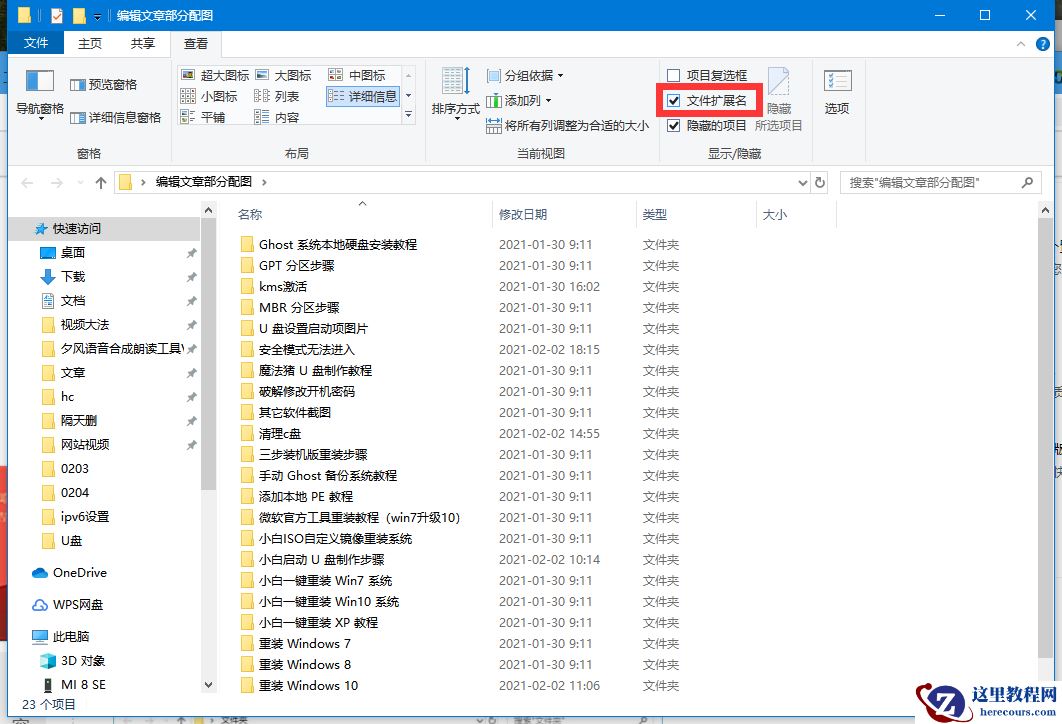Open the 文件 menu

click(x=37, y=43)
